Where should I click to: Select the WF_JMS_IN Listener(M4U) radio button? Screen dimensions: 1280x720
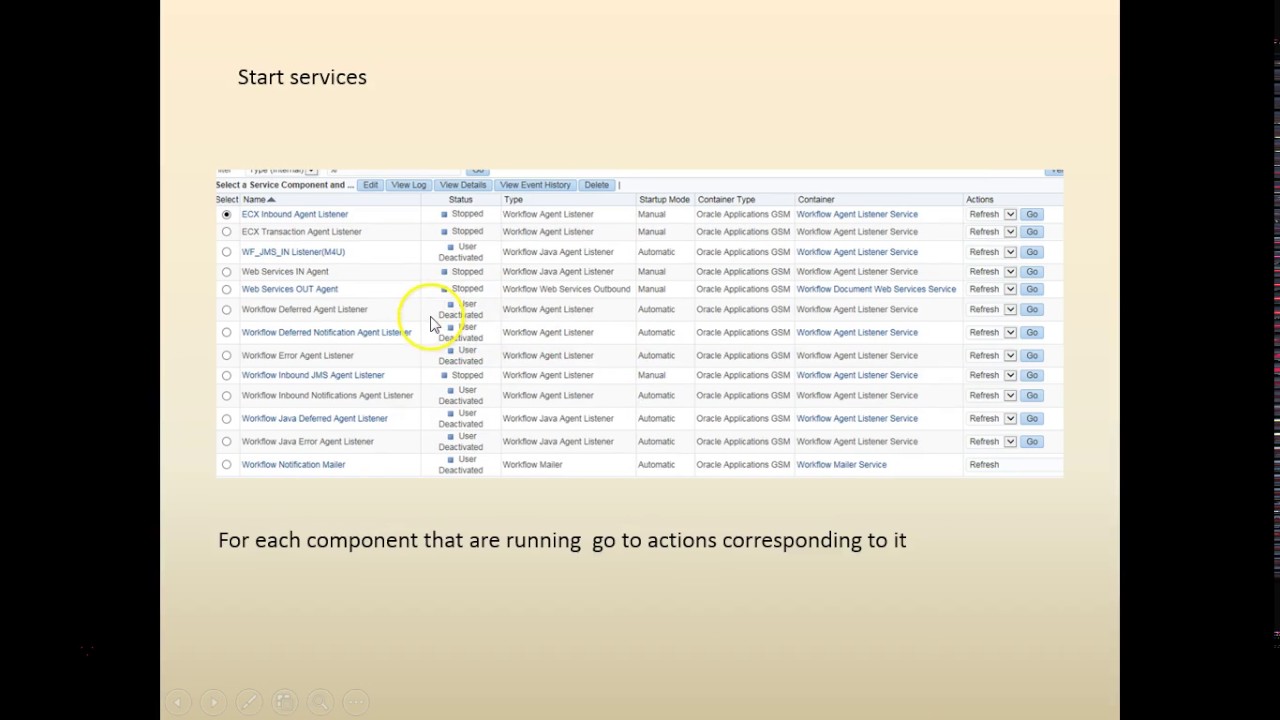227,252
